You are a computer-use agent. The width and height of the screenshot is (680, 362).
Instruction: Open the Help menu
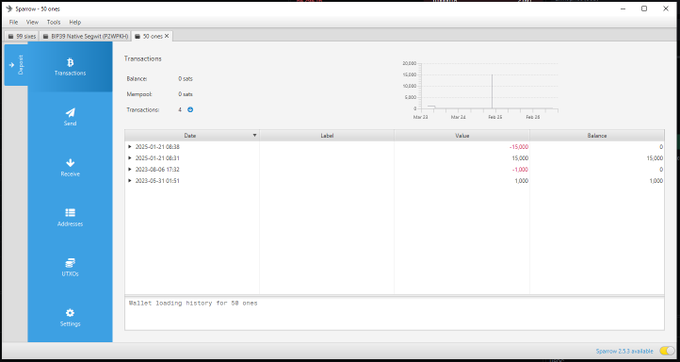click(75, 22)
